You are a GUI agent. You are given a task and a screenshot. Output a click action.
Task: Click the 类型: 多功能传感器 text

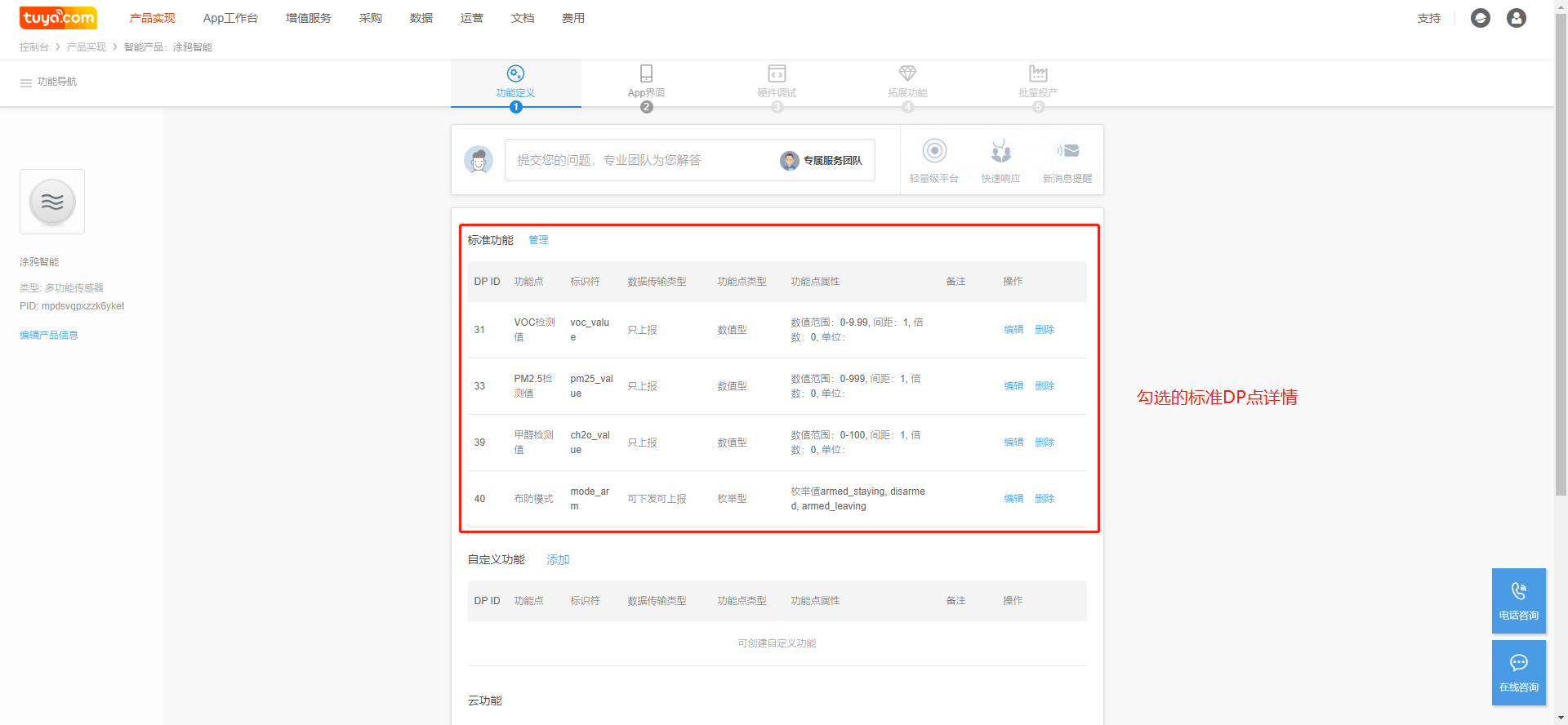point(61,288)
